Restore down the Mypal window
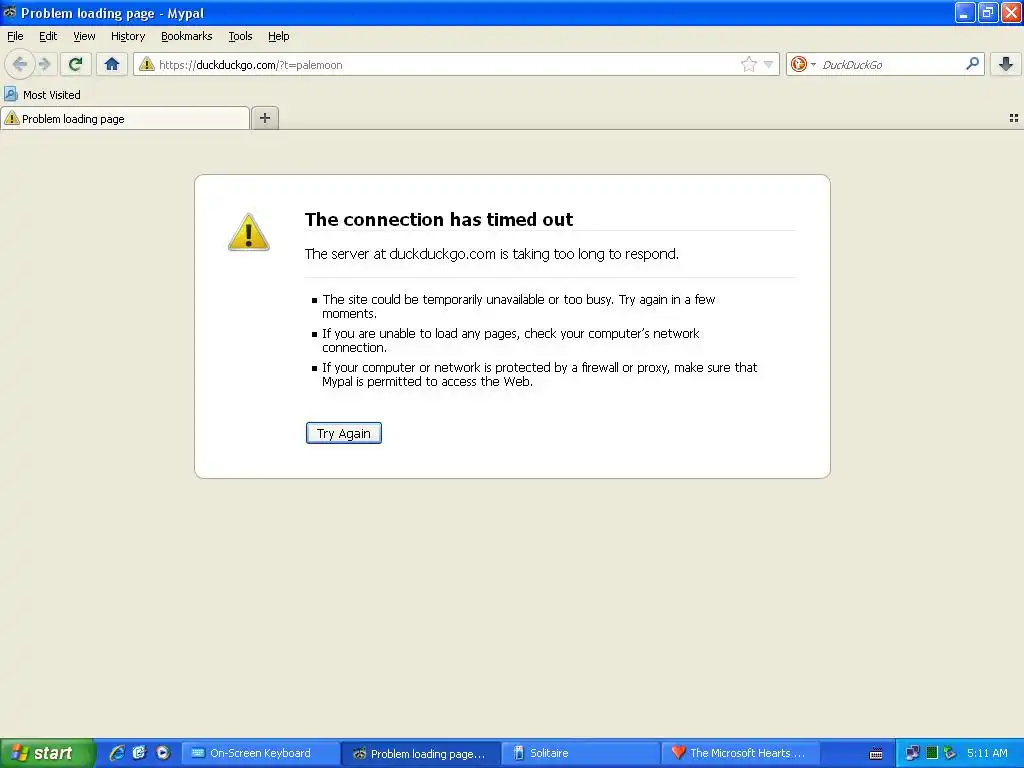 pyautogui.click(x=987, y=12)
